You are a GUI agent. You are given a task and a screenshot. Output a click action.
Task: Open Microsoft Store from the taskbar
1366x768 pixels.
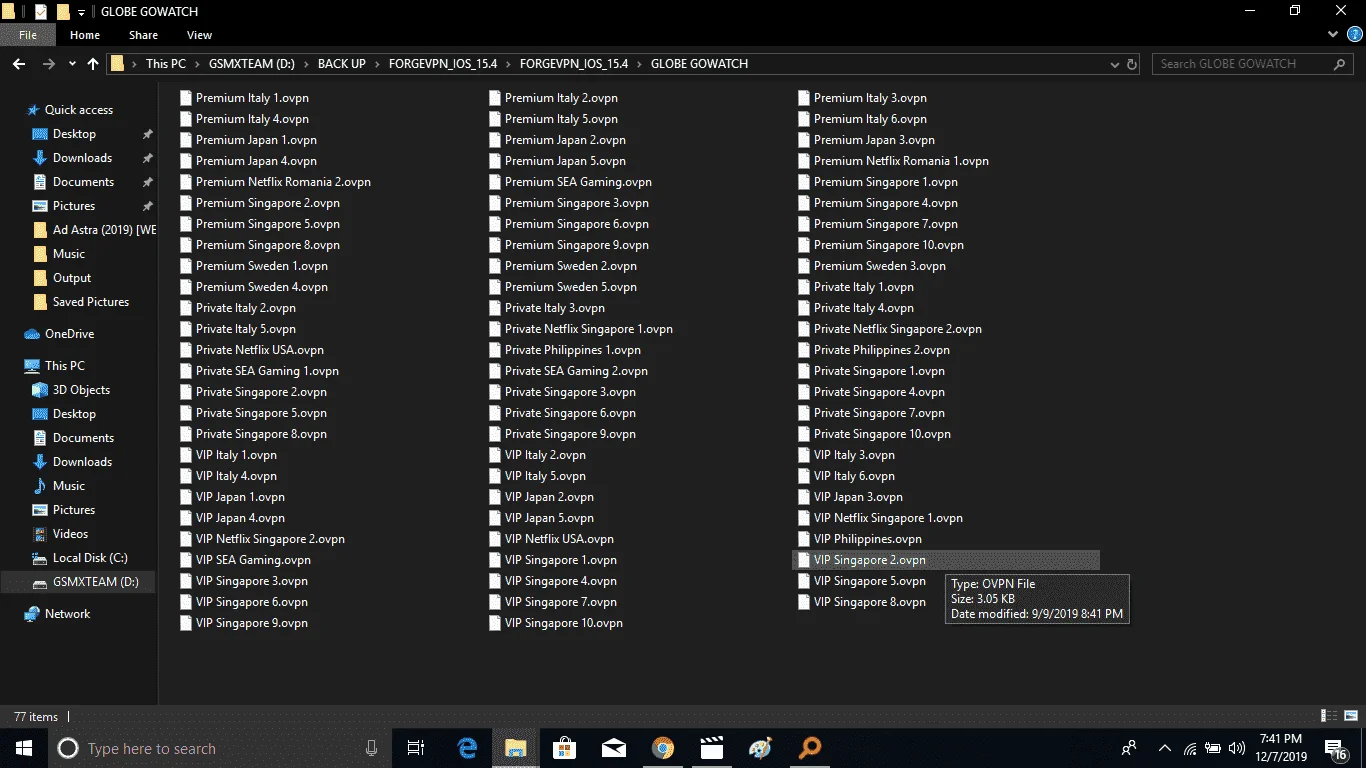[564, 748]
